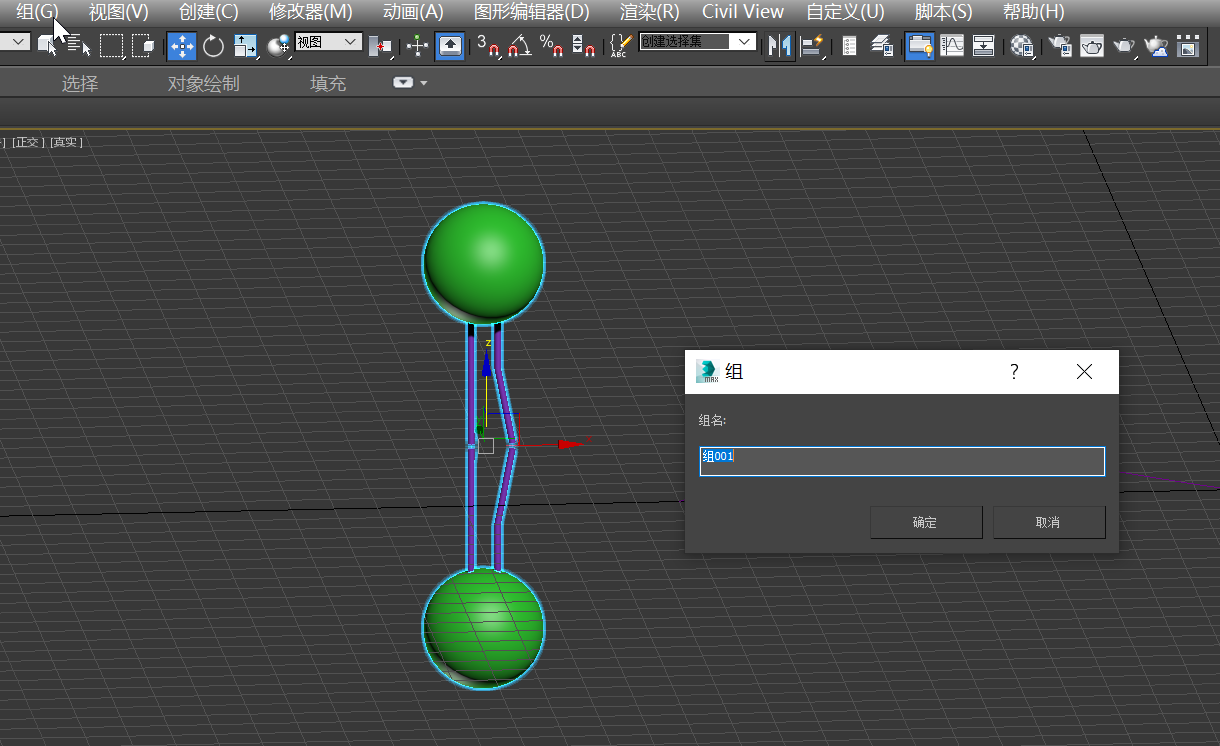Select the top green sphere
1220x746 pixels.
(x=484, y=263)
